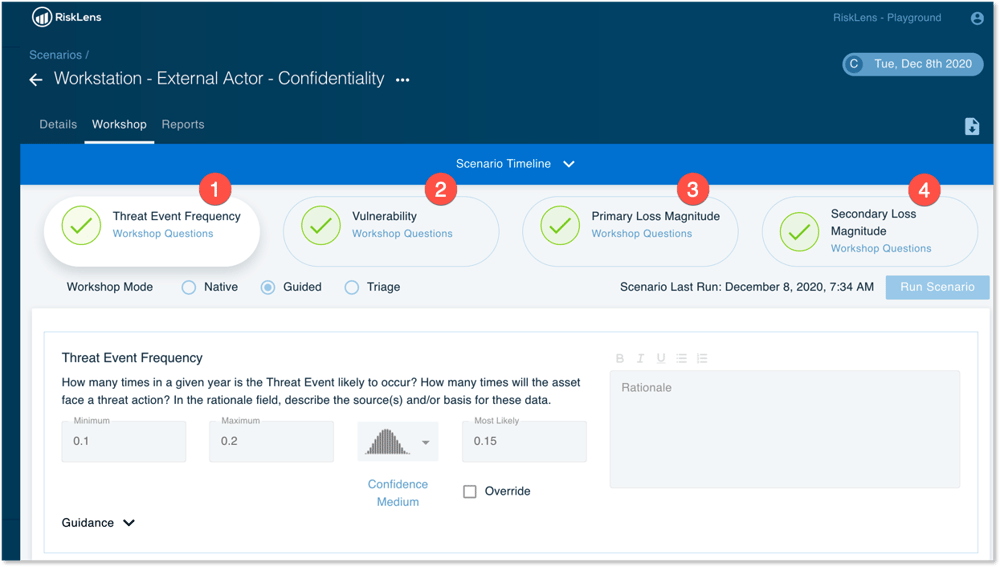Image resolution: width=1000 pixels, height=567 pixels.
Task: Click the Most Likely value field
Action: tap(524, 441)
